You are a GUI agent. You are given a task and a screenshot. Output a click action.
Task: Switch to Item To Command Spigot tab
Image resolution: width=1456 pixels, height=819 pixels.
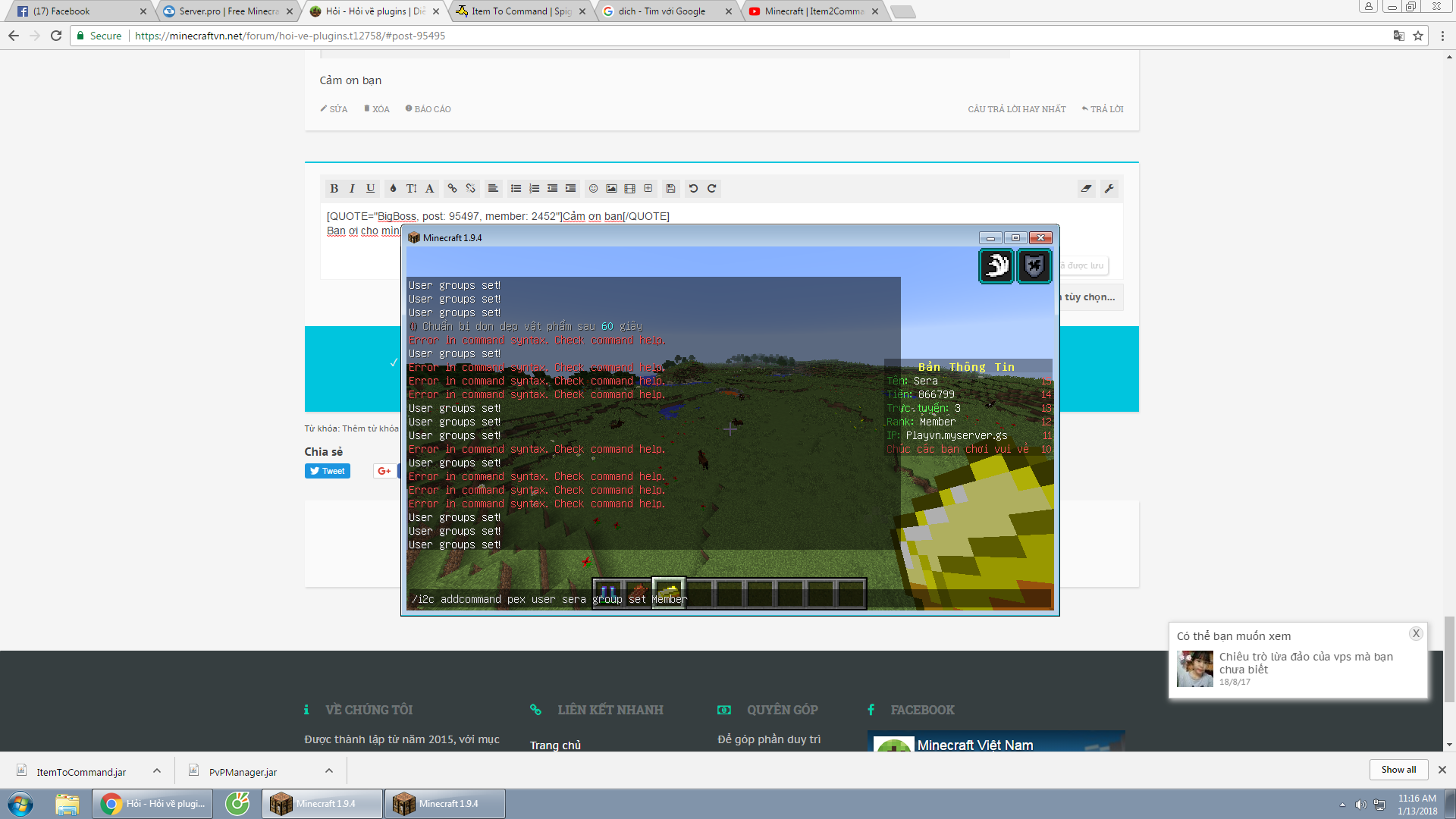coord(520,11)
